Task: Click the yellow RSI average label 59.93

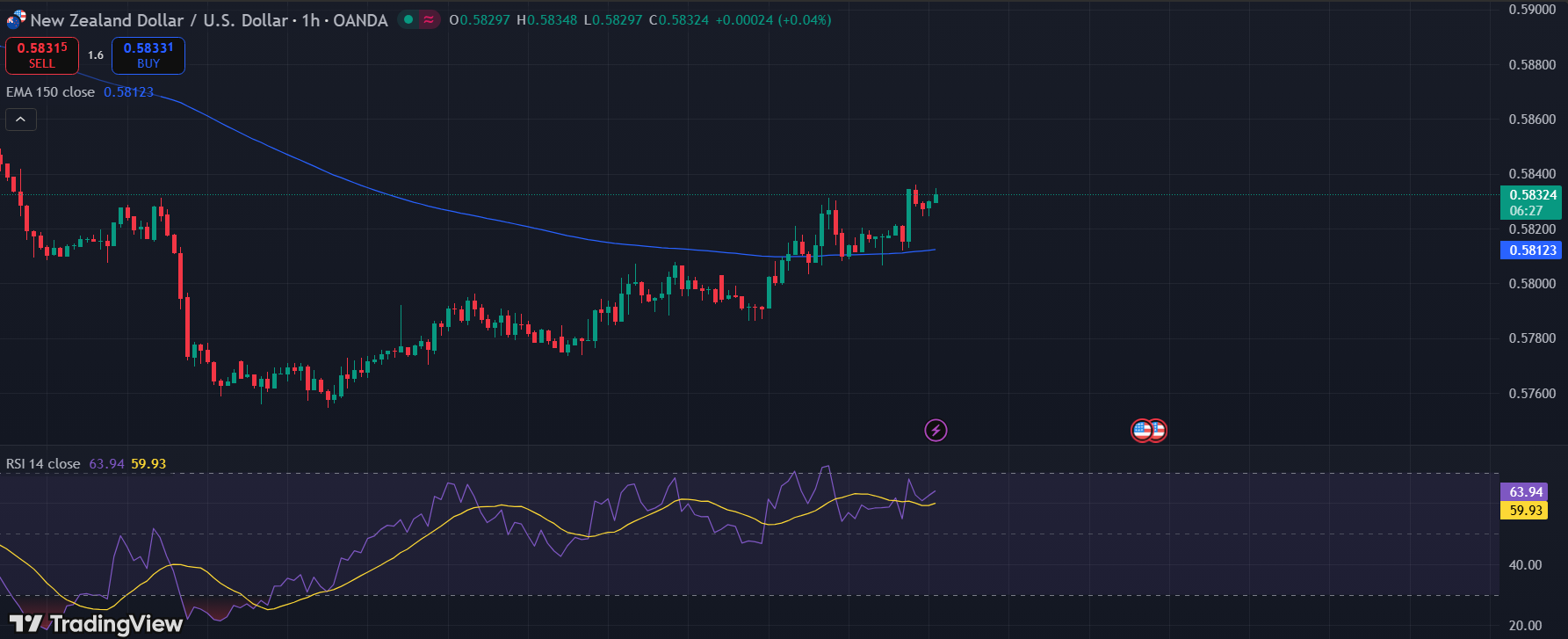Action: [1526, 510]
